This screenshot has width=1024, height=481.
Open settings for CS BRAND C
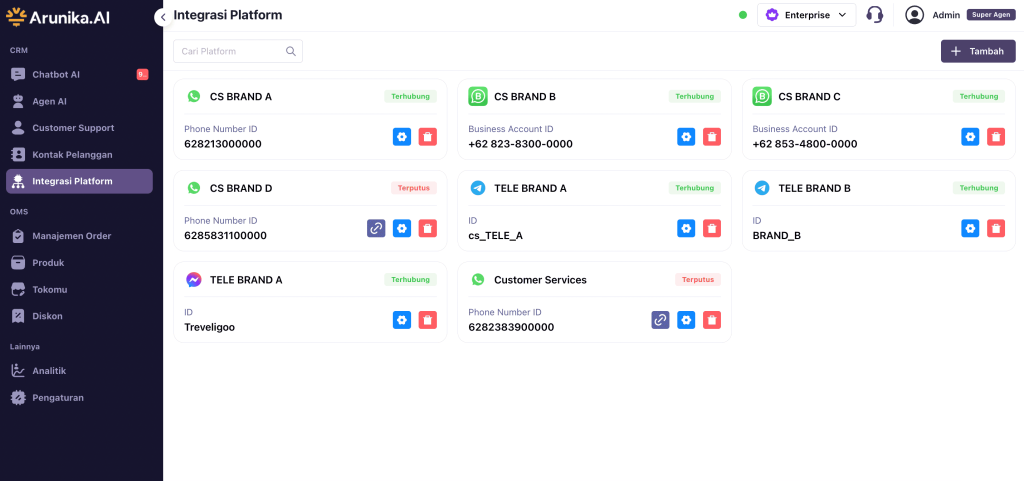970,137
